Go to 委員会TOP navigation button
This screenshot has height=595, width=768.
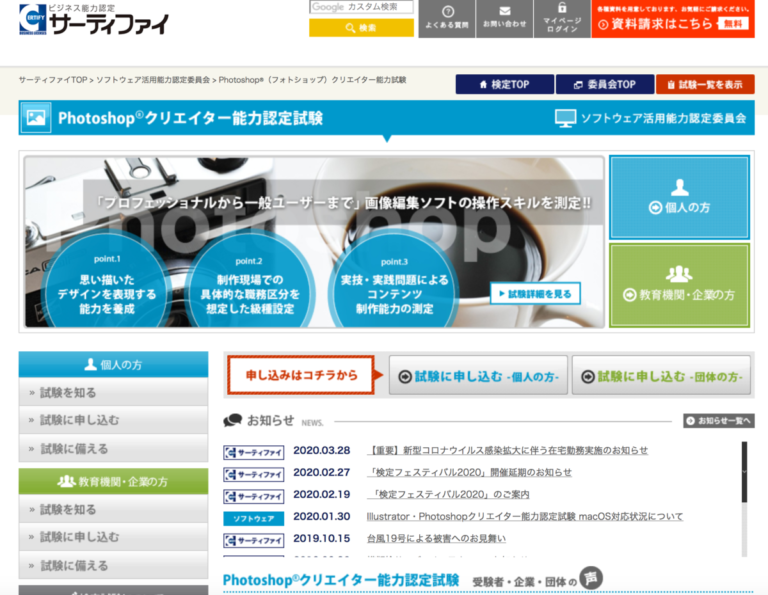pos(605,84)
